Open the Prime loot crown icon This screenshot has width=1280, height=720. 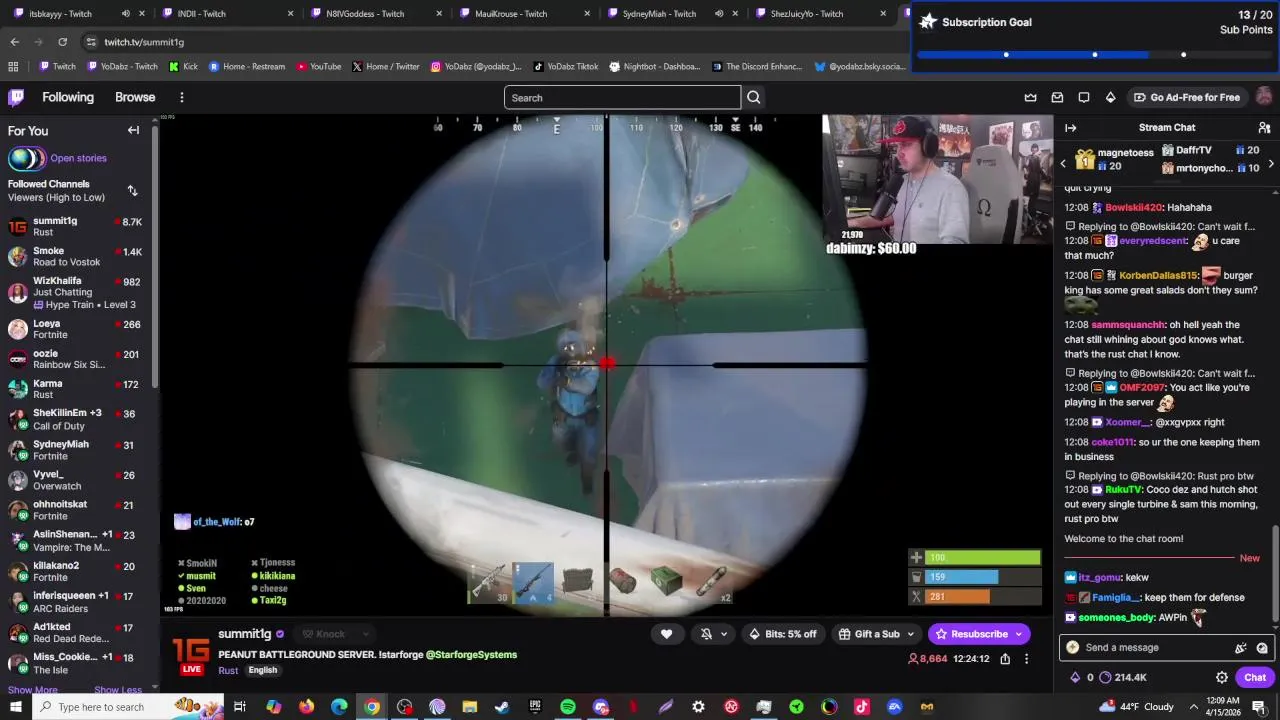pos(1031,97)
